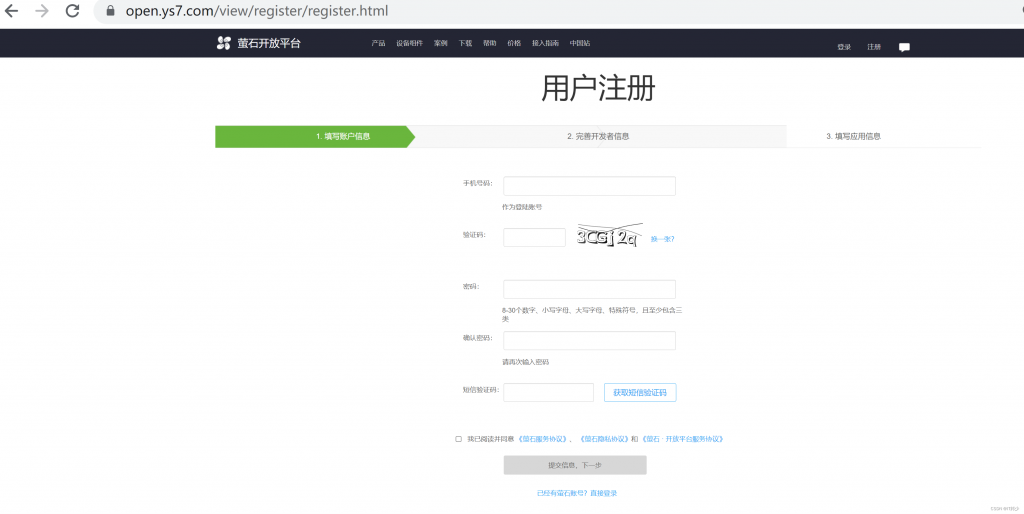Click the 获取短信验证码 button
Image resolution: width=1024 pixels, height=514 pixels.
(640, 393)
